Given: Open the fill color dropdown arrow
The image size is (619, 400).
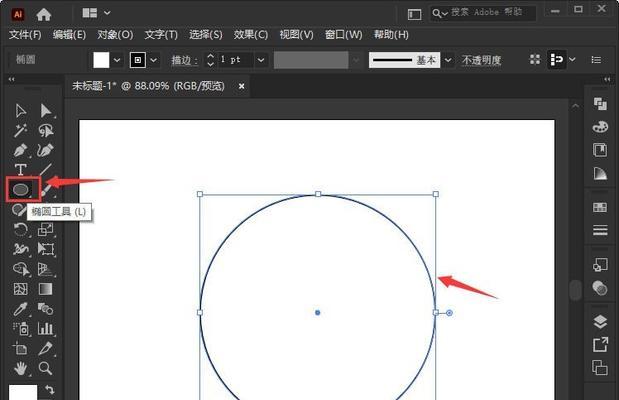Looking at the screenshot, I should pyautogui.click(x=117, y=60).
